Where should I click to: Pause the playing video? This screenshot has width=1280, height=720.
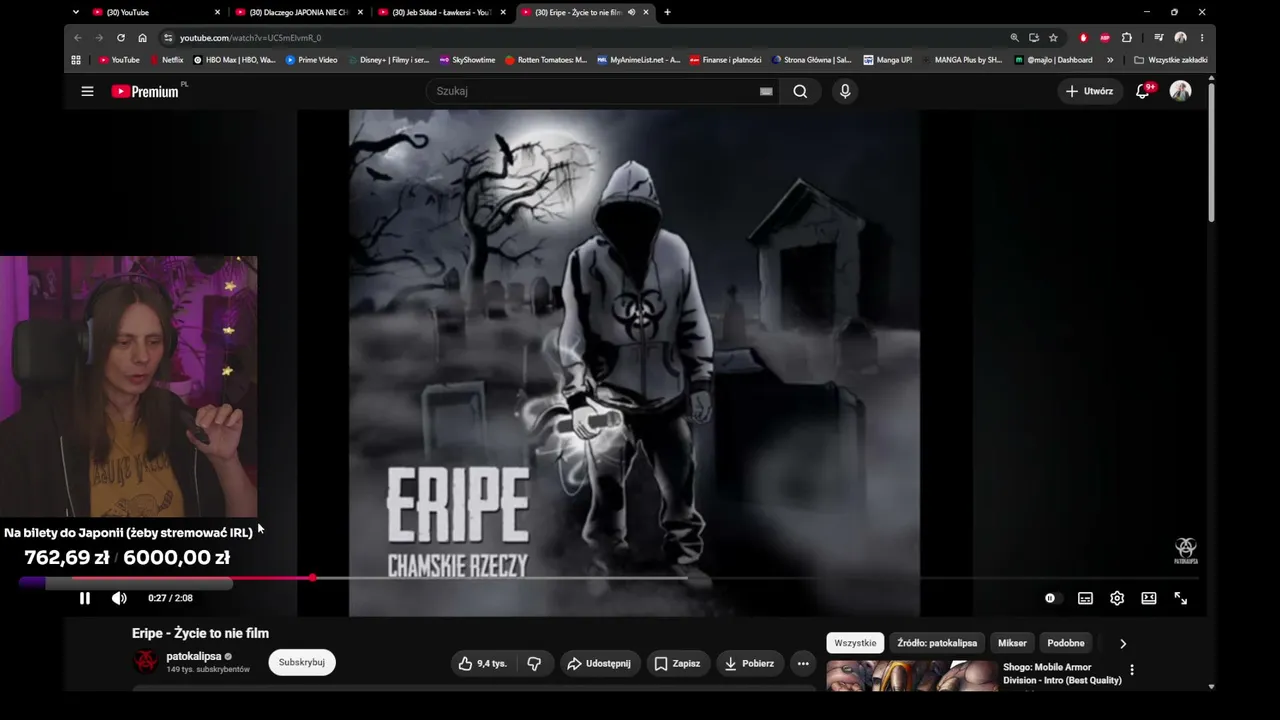[x=85, y=598]
